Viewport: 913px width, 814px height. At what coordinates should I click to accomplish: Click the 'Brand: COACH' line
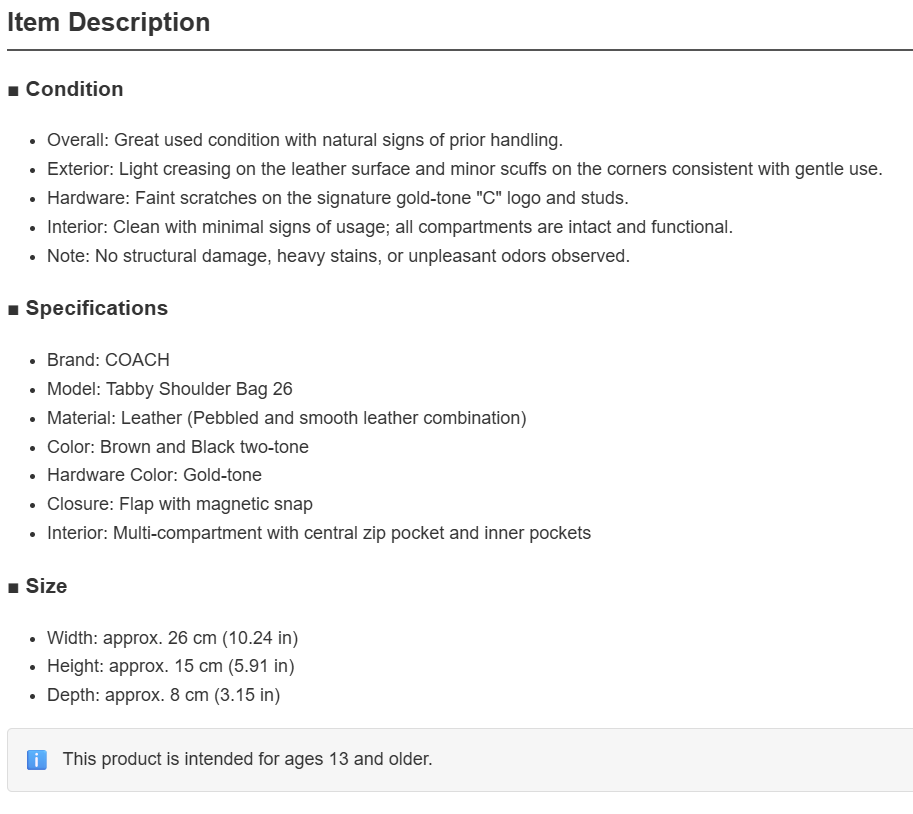click(x=108, y=360)
